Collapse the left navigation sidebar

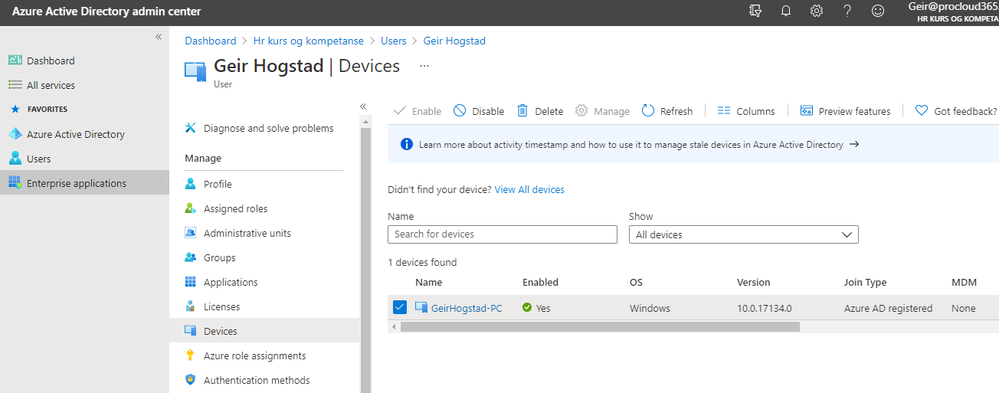coord(159,37)
